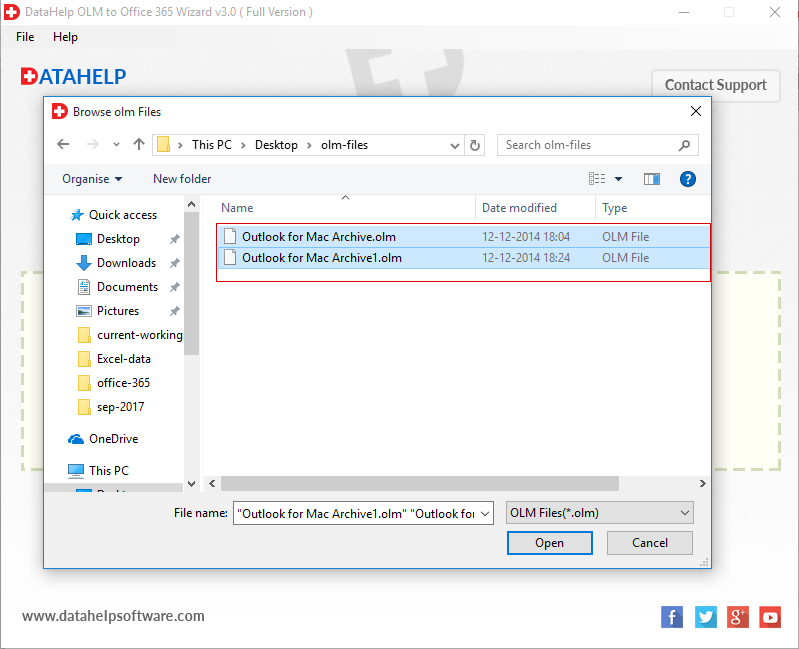Open the DataHelp YouTube icon

click(770, 617)
